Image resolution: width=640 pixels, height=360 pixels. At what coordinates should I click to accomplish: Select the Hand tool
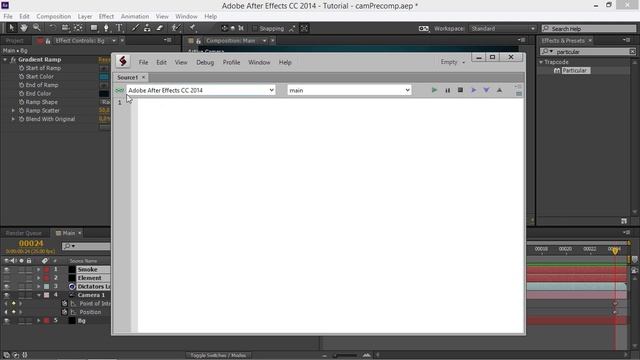[x=24, y=28]
